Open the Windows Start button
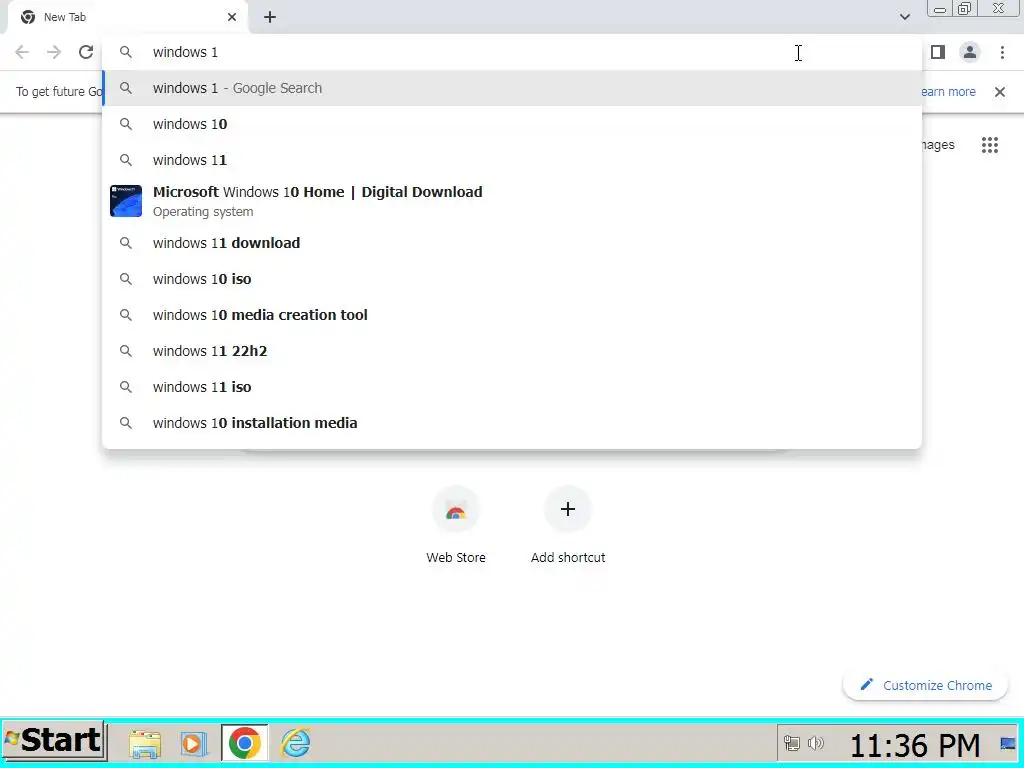The width and height of the screenshot is (1024, 768). (54, 741)
